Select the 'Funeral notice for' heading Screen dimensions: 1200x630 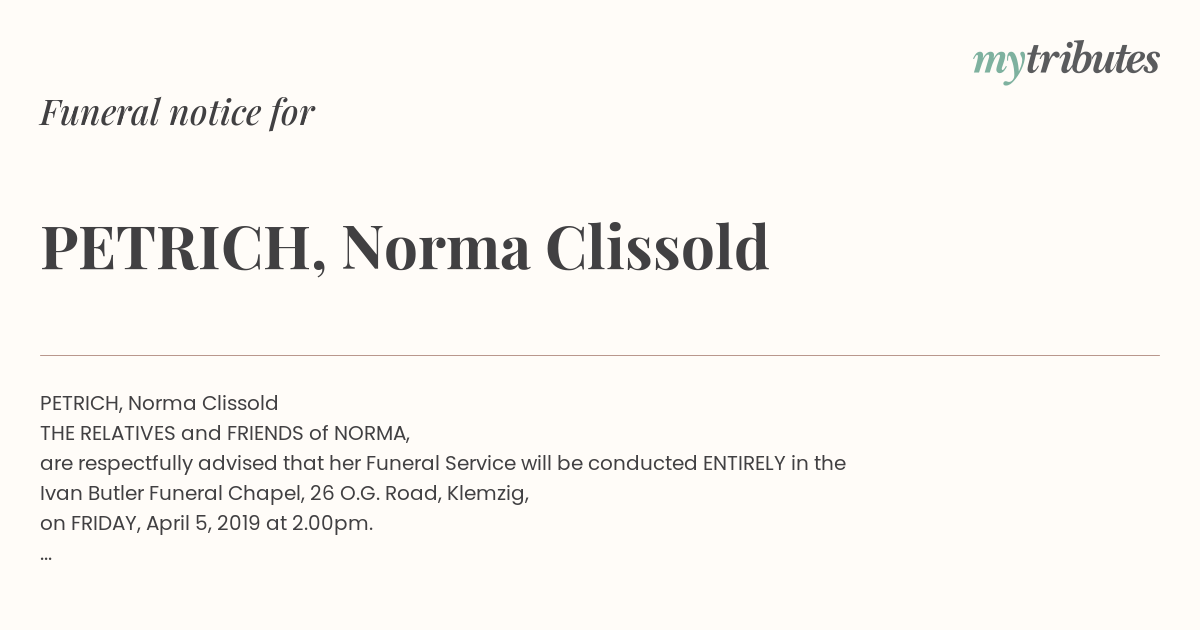pos(177,112)
